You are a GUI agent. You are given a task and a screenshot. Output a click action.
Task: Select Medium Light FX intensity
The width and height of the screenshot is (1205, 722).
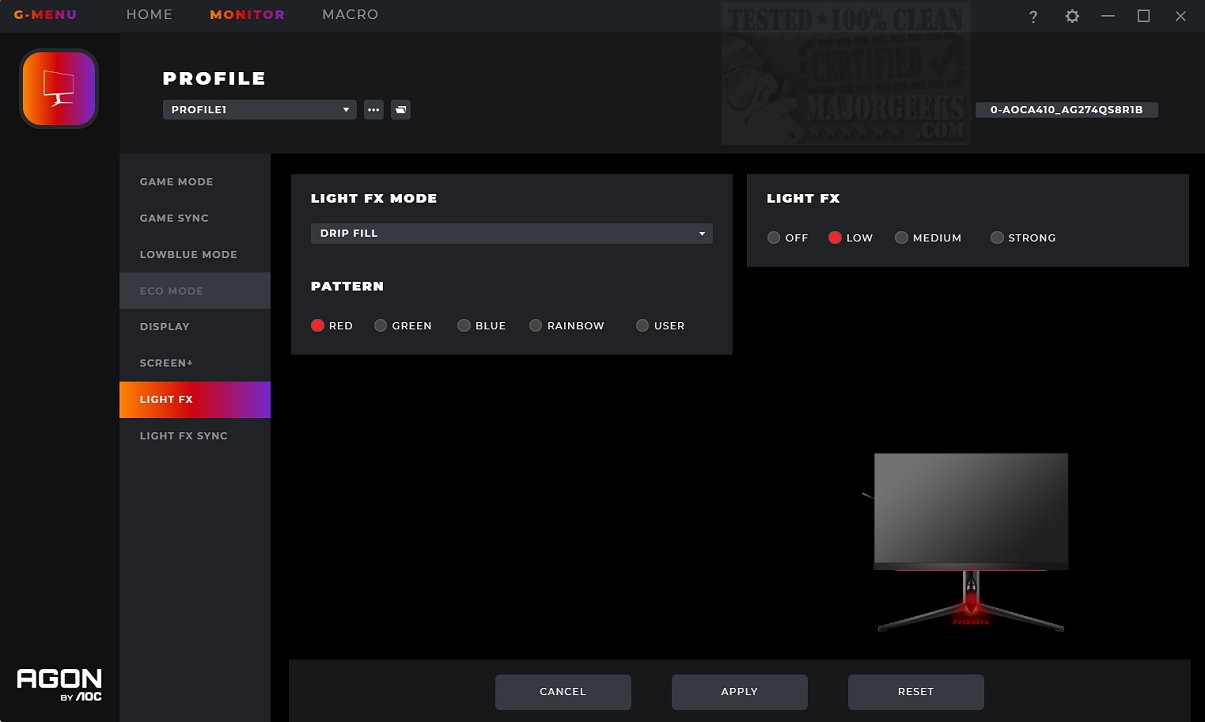tap(901, 238)
